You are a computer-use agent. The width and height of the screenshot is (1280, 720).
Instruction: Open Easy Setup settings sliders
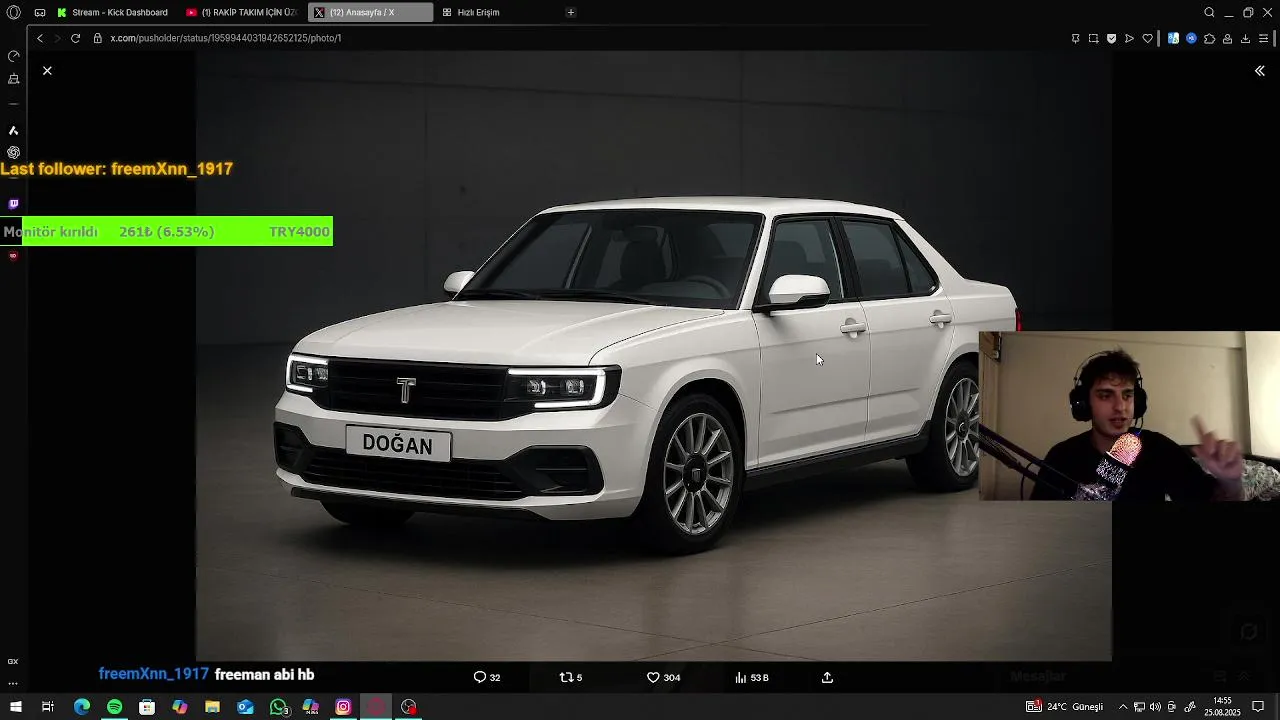pyautogui.click(x=1264, y=38)
